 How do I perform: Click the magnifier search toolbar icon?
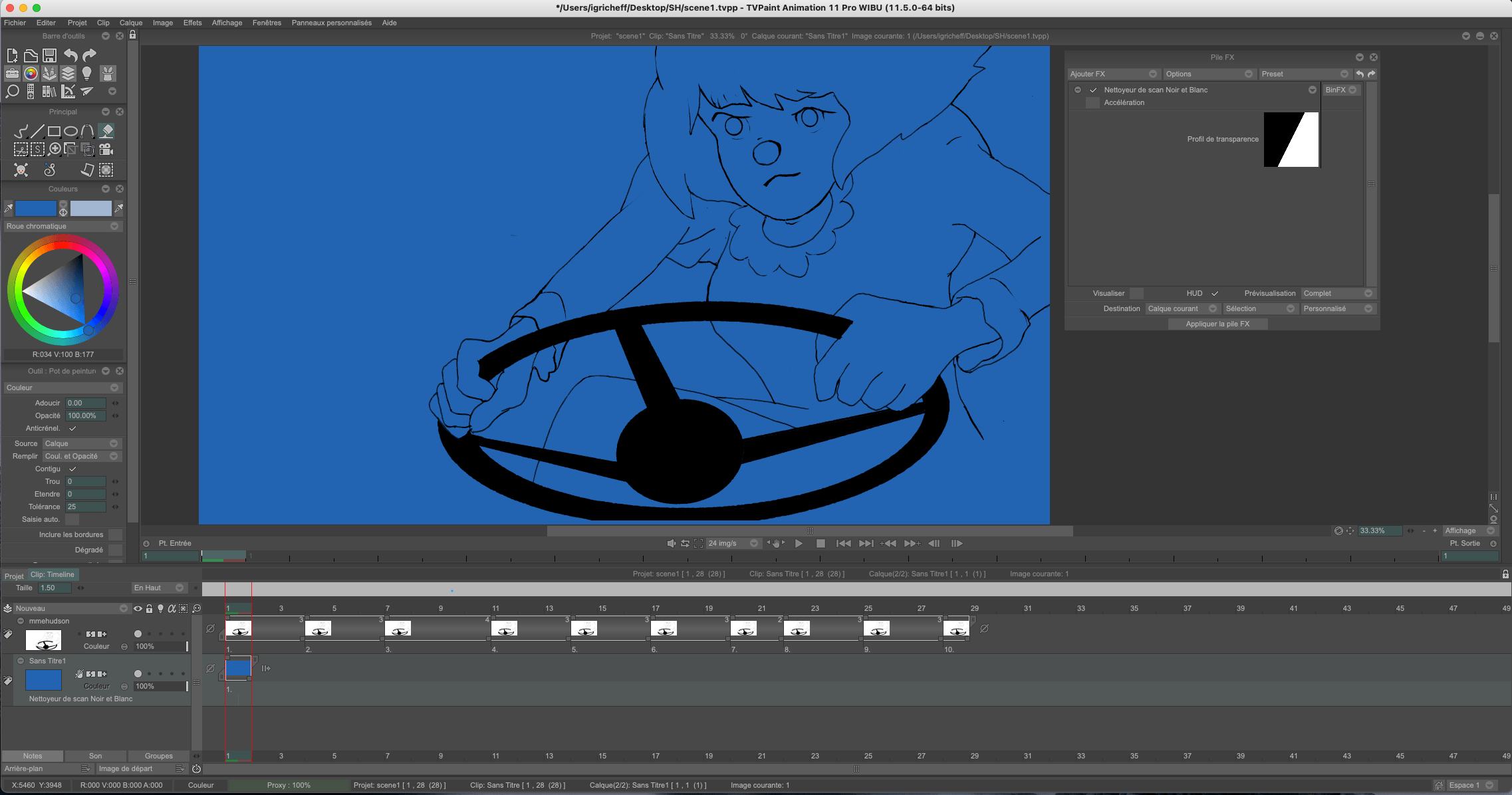(12, 91)
